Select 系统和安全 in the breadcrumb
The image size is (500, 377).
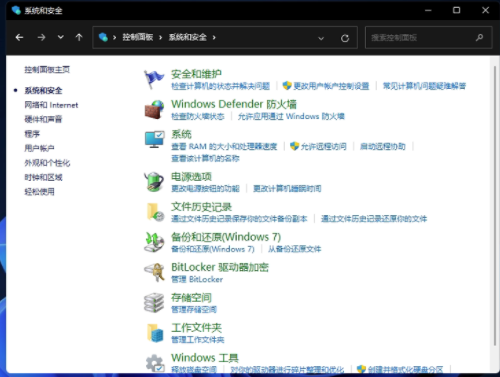pyautogui.click(x=188, y=37)
